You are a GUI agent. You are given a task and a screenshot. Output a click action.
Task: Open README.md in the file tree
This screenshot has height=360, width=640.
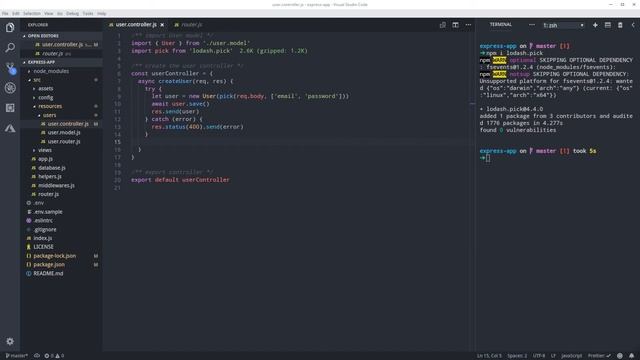click(x=48, y=273)
